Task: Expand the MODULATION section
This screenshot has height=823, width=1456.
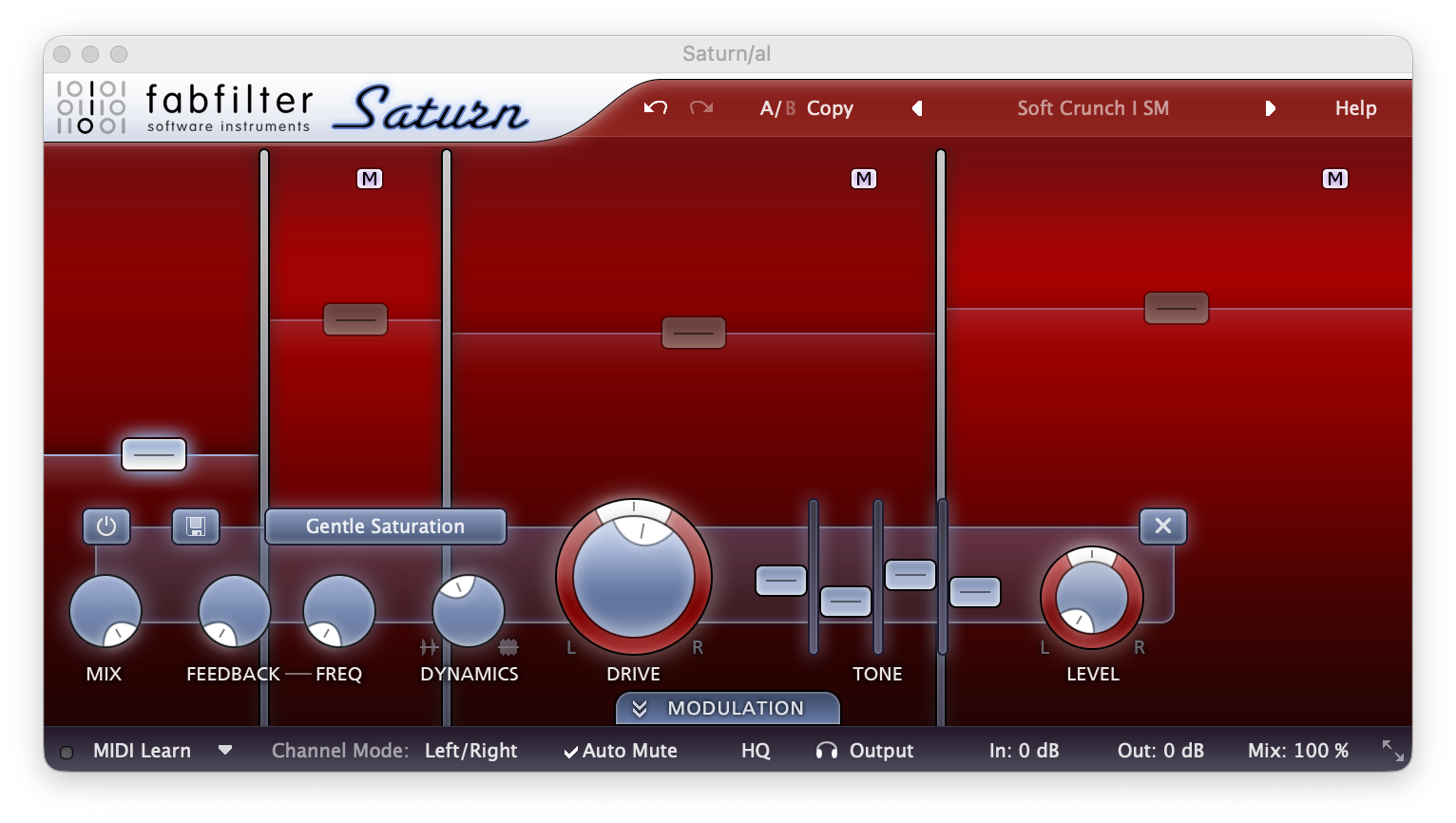Action: pos(728,708)
